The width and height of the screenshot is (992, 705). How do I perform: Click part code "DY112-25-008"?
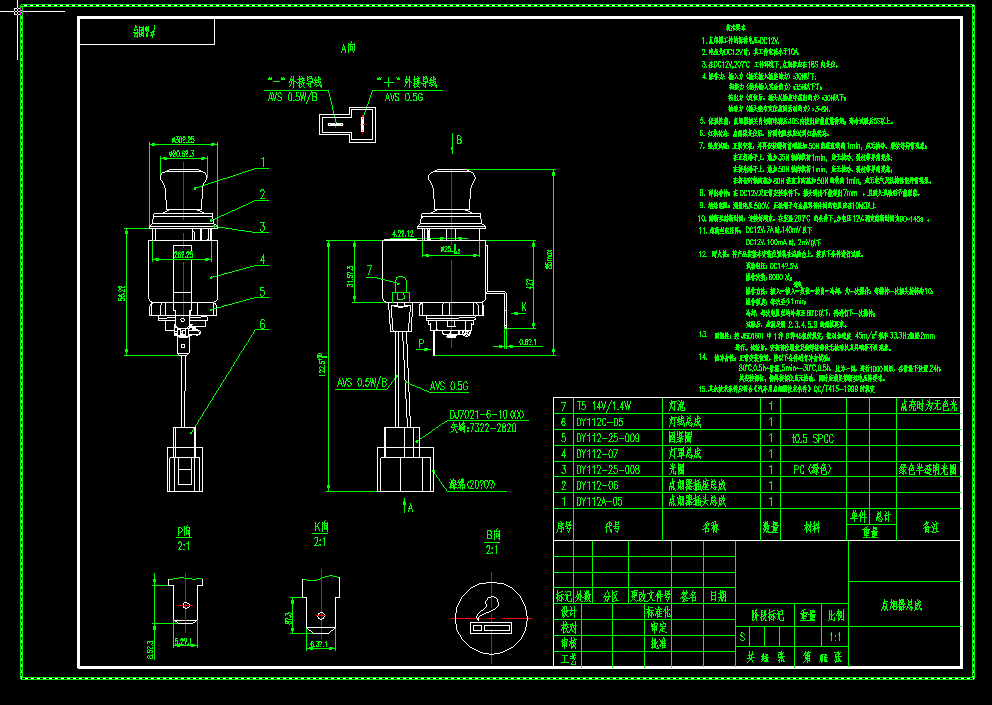tap(608, 470)
